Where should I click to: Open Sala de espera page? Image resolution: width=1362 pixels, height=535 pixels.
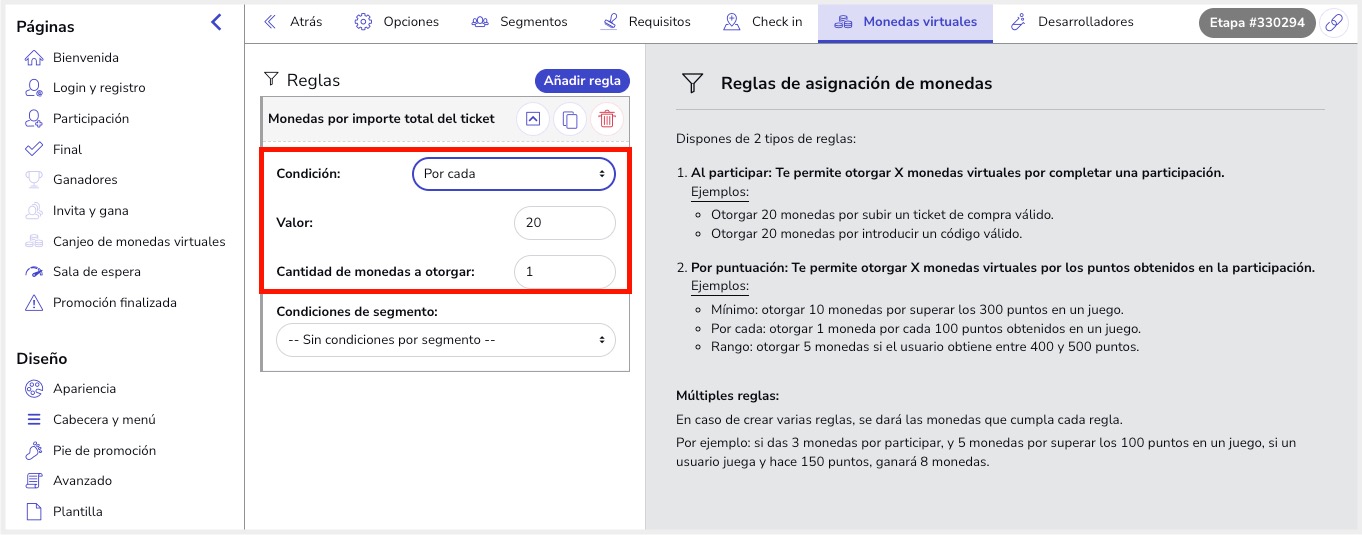click(x=96, y=271)
